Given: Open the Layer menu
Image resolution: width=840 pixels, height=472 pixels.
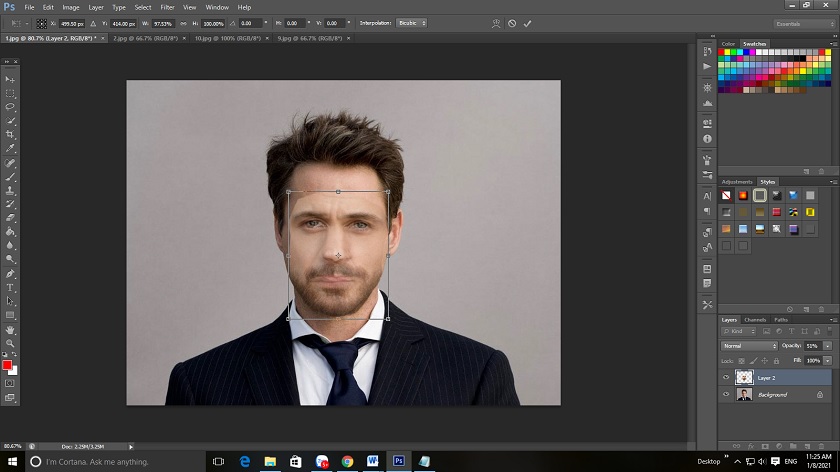Looking at the screenshot, I should (x=96, y=8).
